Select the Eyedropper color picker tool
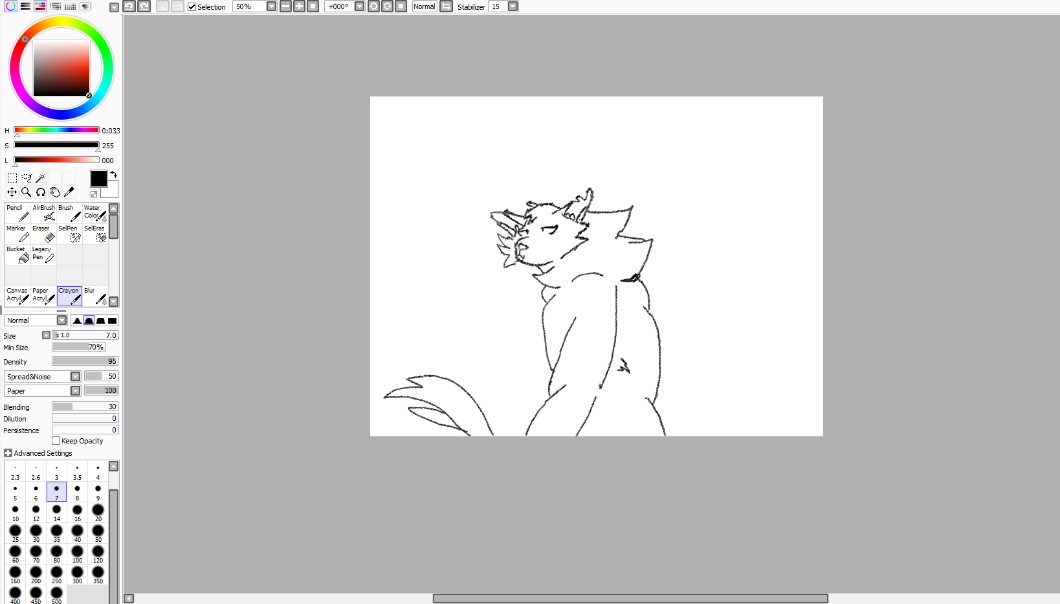Image resolution: width=1060 pixels, height=604 pixels. pyautogui.click(x=69, y=191)
